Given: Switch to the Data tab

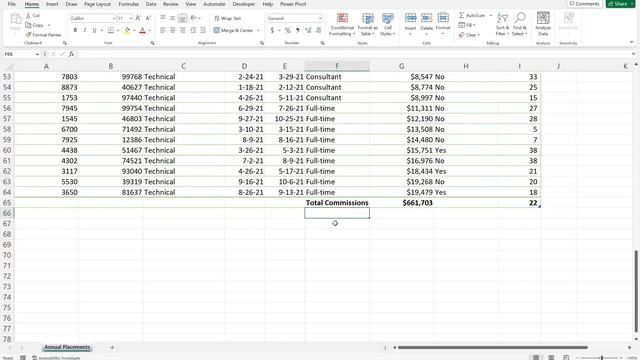Looking at the screenshot, I should [151, 4].
